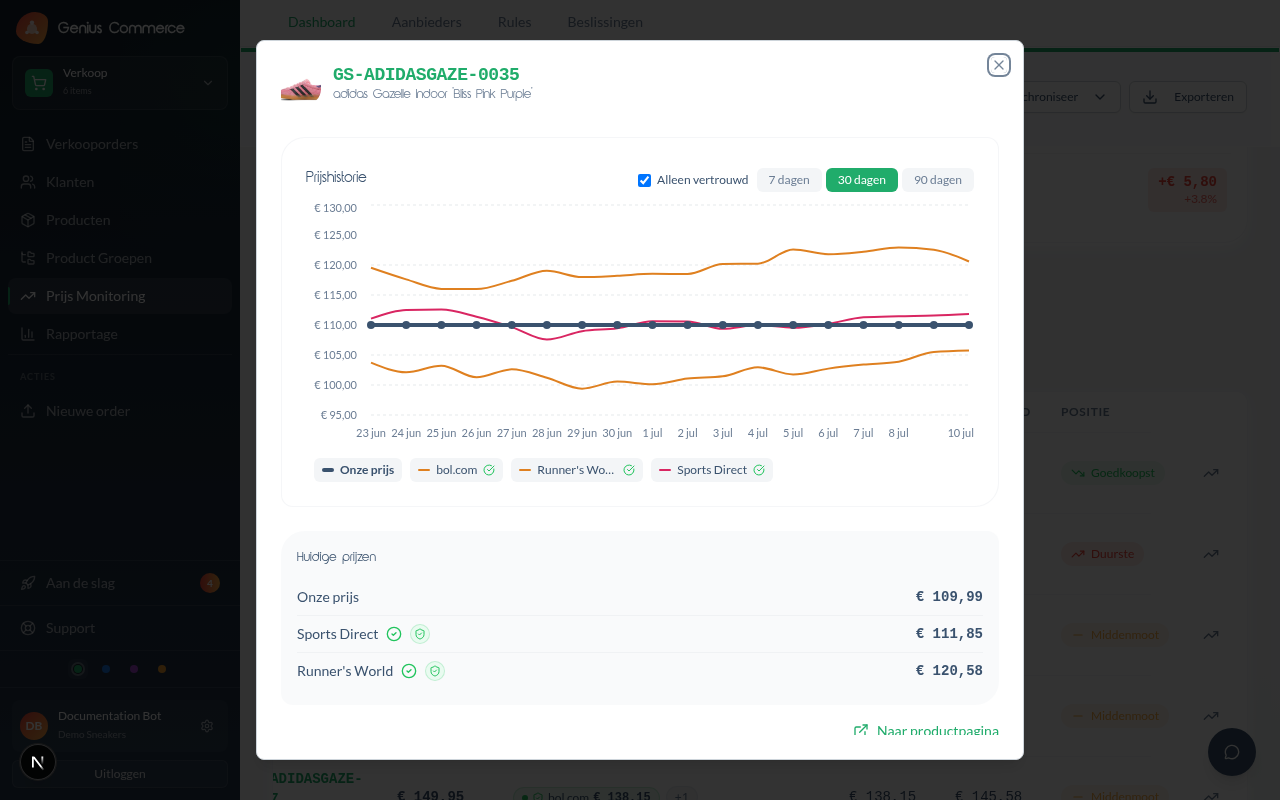1280x800 pixels.
Task: Switch to the Aanbieders tab
Action: (x=427, y=22)
